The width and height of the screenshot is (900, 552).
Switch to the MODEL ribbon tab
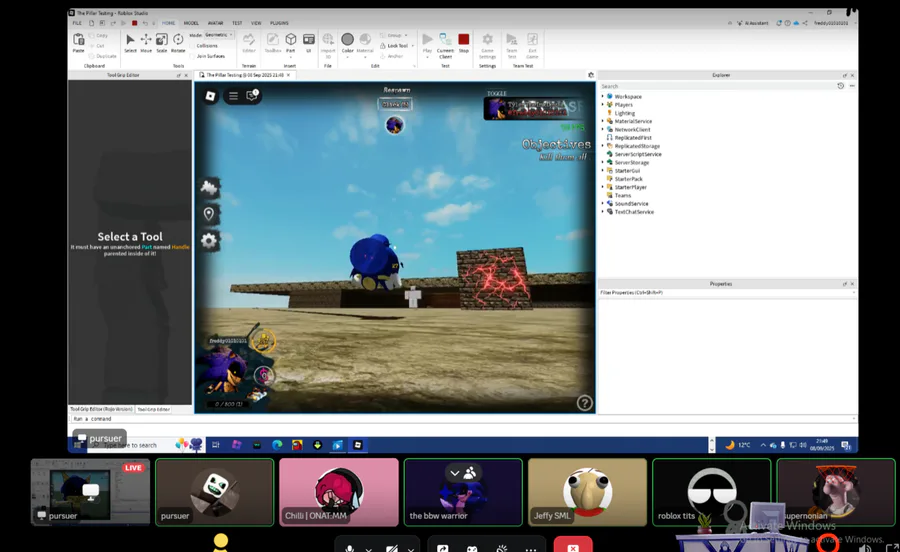(191, 24)
